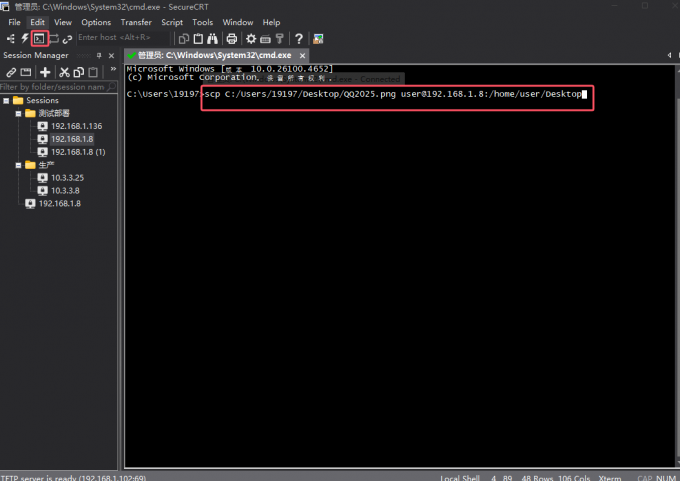Open the Options menu
680x481 pixels.
(96, 22)
